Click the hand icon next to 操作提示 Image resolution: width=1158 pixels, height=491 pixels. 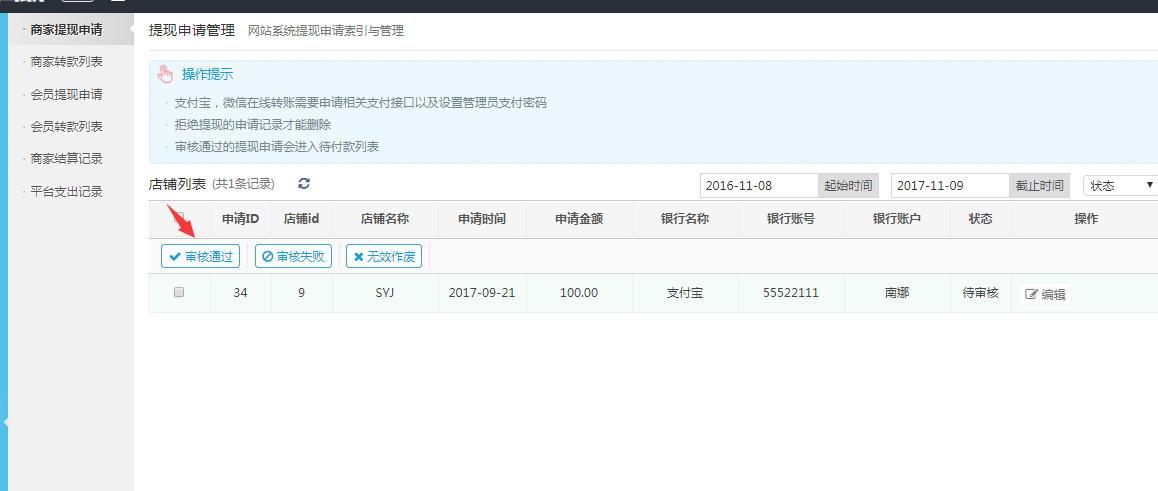(x=165, y=75)
